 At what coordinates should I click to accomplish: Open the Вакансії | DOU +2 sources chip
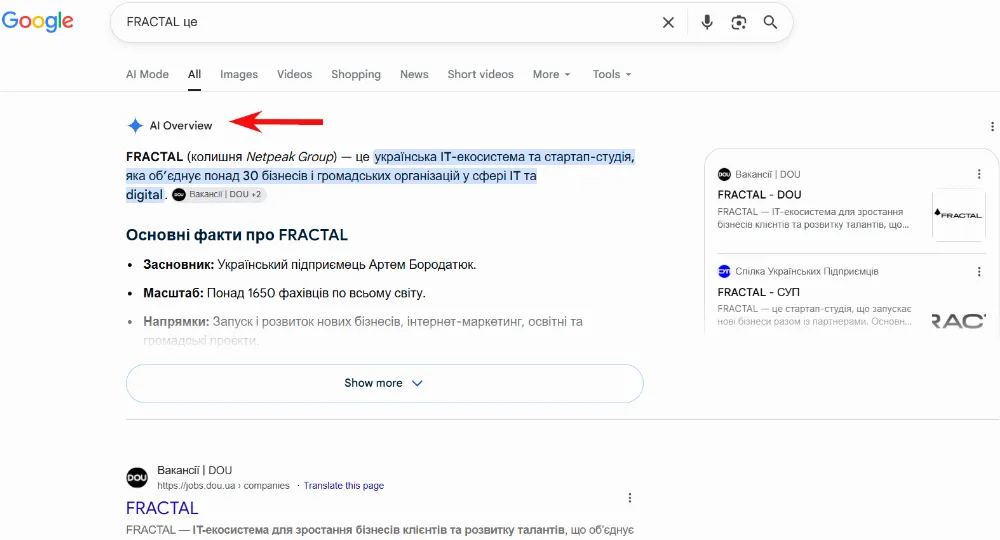click(x=219, y=194)
